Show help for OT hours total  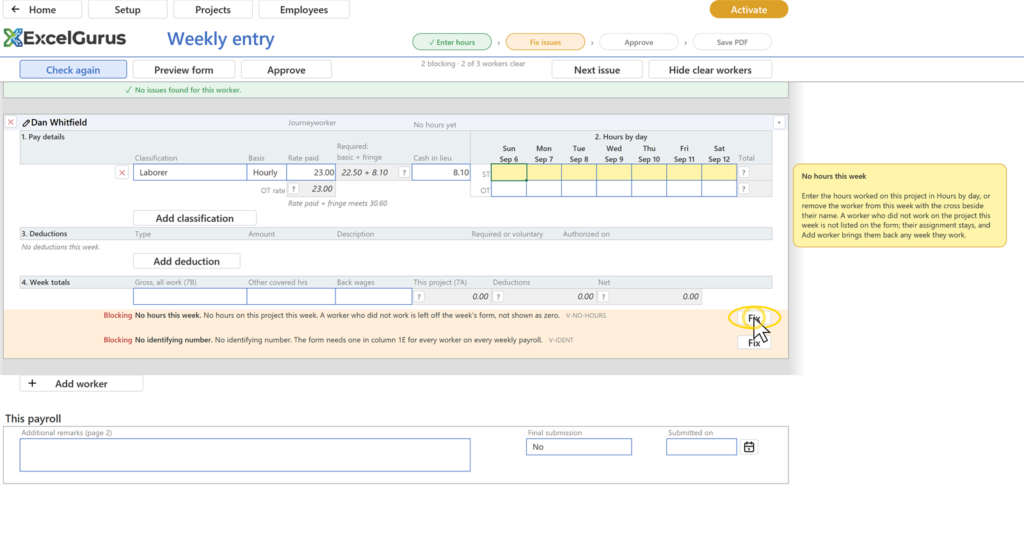(x=743, y=189)
